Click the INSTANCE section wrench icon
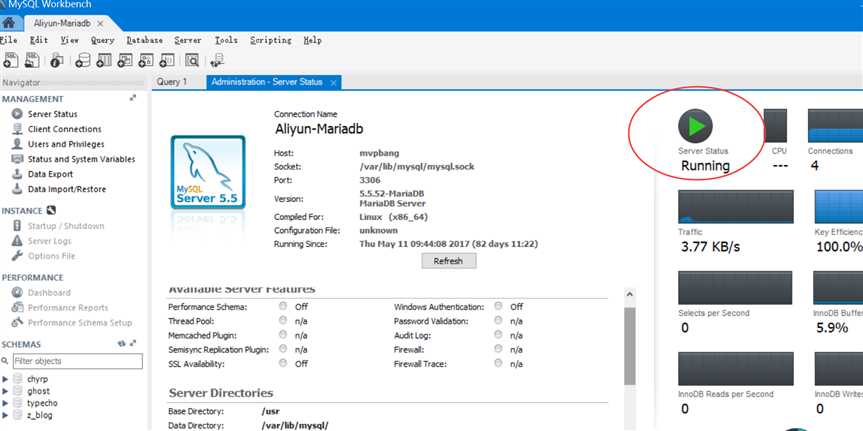Screen dimensions: 863x431 pyautogui.click(x=51, y=210)
